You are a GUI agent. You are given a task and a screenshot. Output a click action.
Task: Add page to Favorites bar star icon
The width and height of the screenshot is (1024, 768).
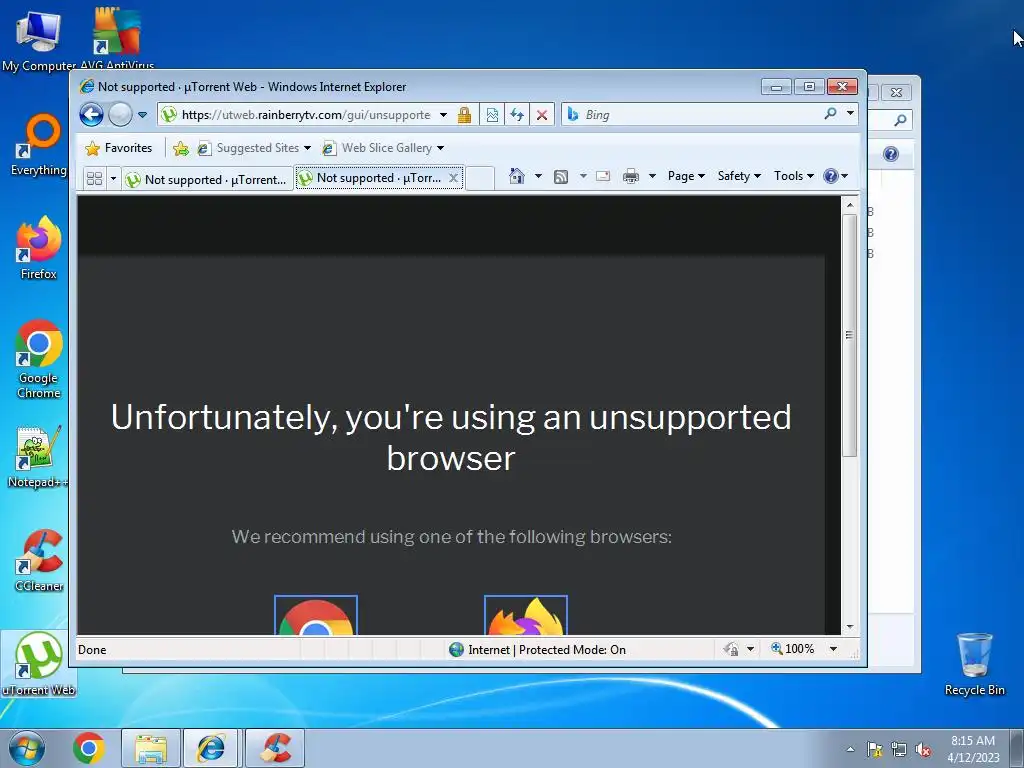[181, 149]
